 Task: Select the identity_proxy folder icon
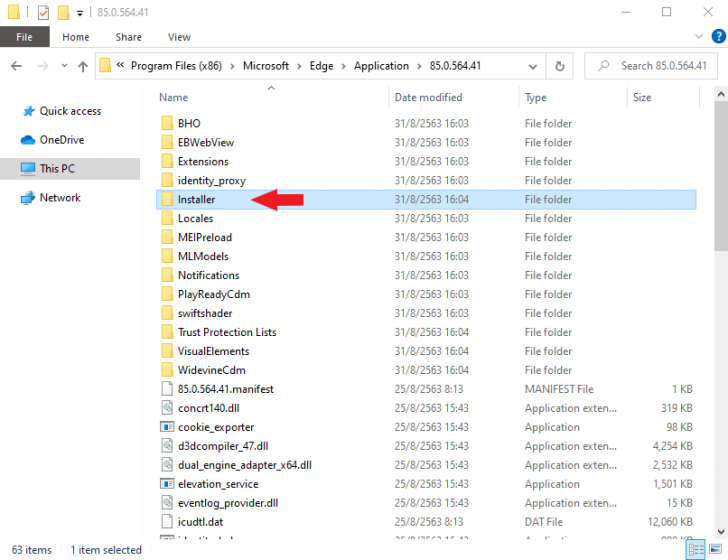tap(167, 180)
